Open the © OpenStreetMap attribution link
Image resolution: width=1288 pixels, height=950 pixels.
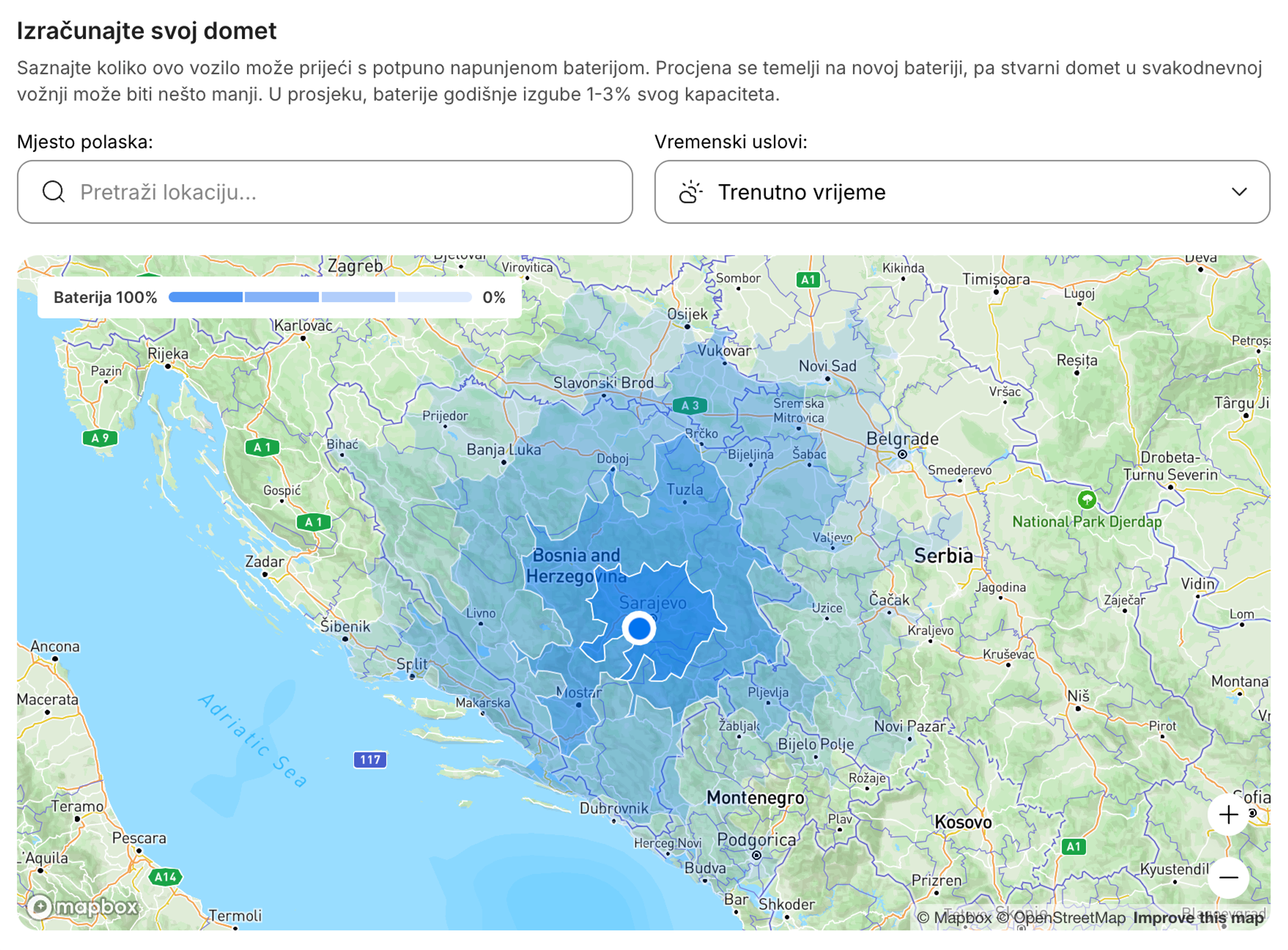[x=1061, y=918]
